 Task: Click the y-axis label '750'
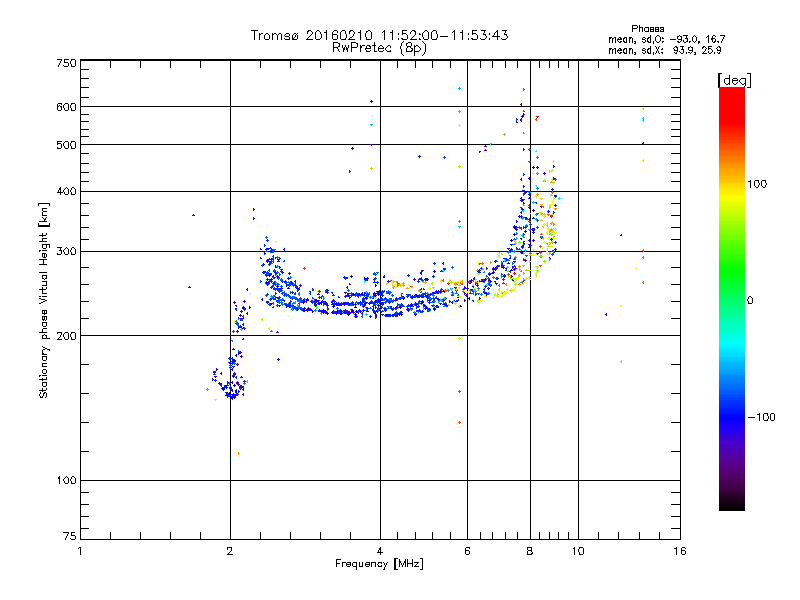[x=66, y=63]
